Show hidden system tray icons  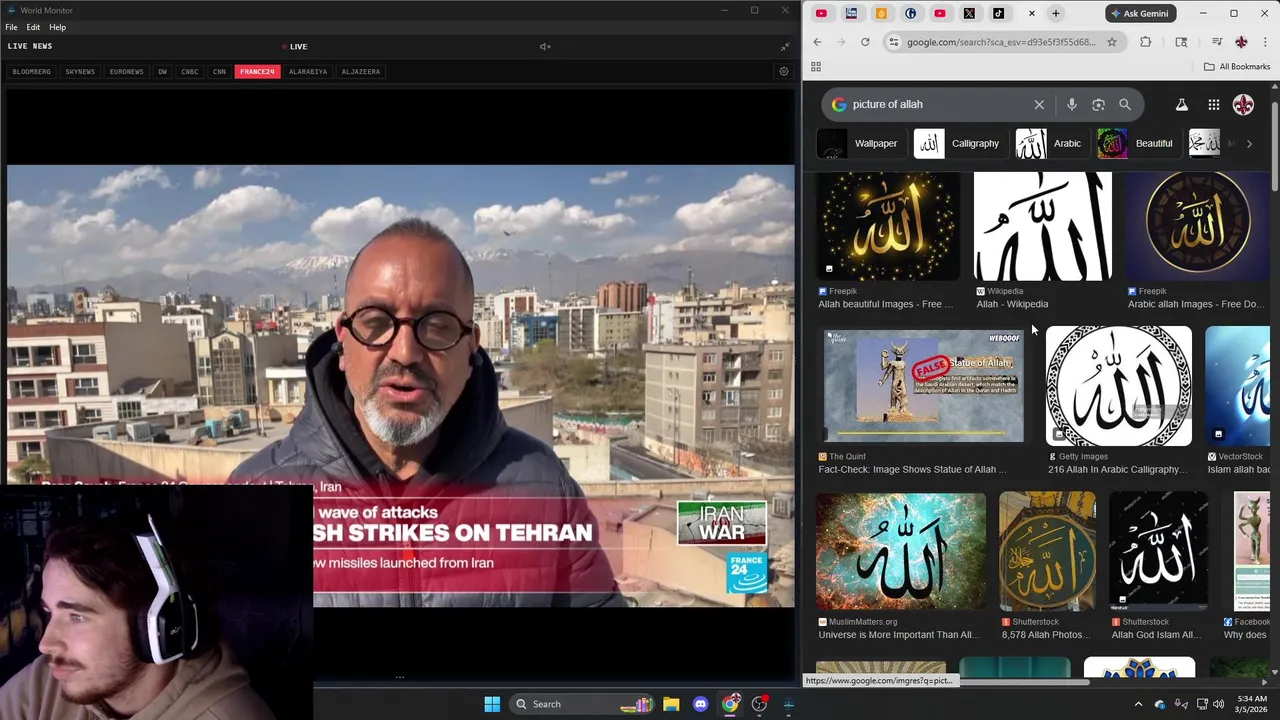(x=1138, y=704)
